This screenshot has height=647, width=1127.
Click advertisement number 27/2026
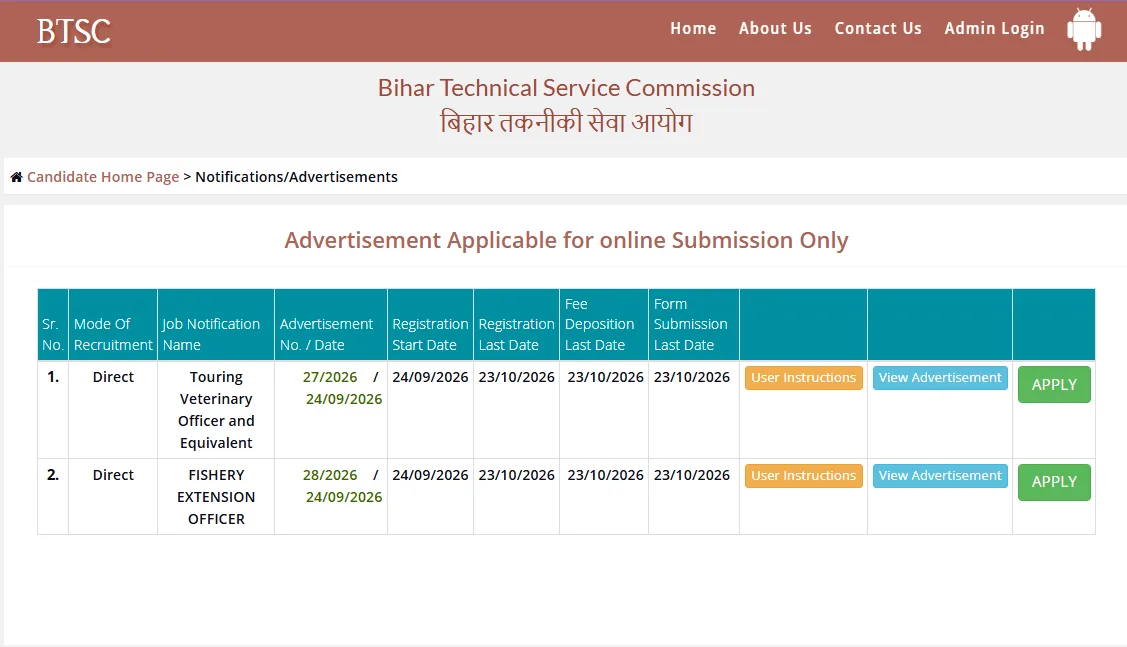point(330,377)
